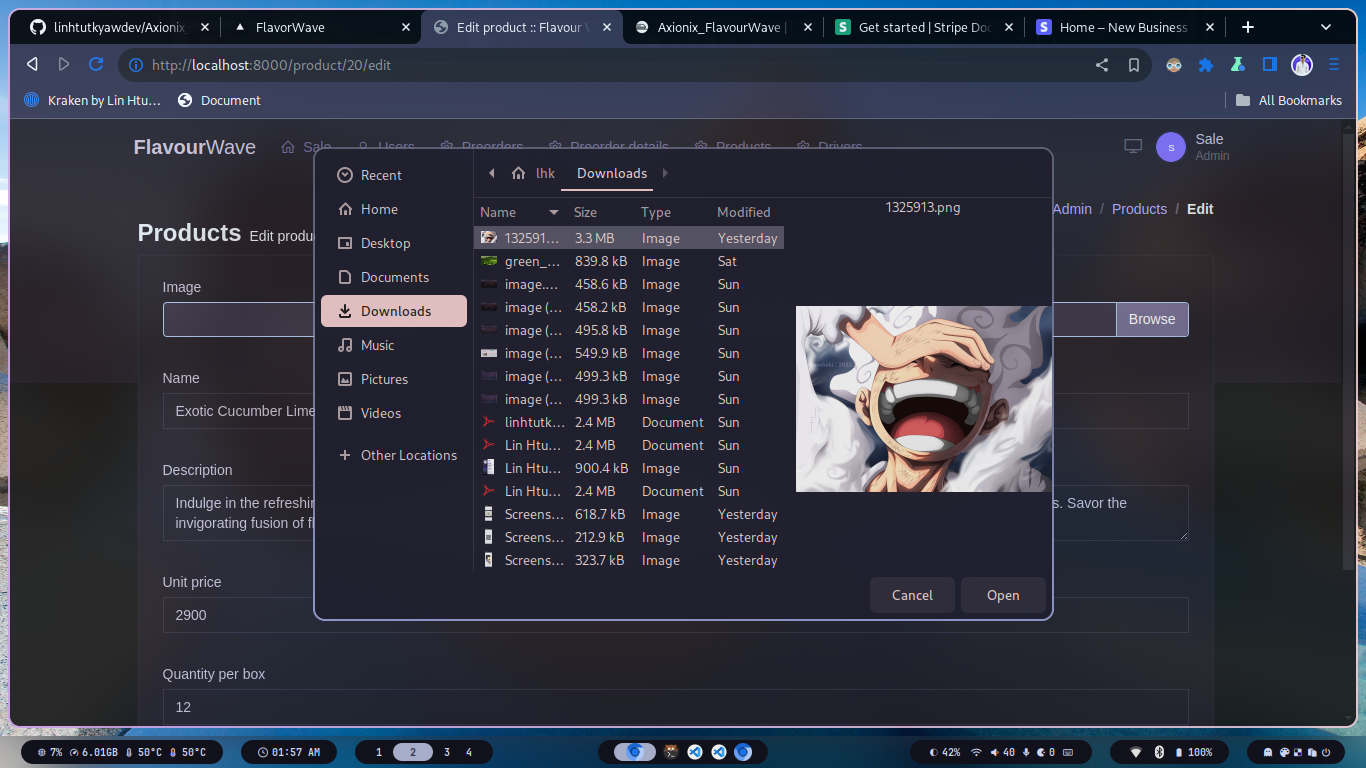The width and height of the screenshot is (1366, 768).
Task: Select Documents in file dialog sidebar
Action: click(394, 277)
